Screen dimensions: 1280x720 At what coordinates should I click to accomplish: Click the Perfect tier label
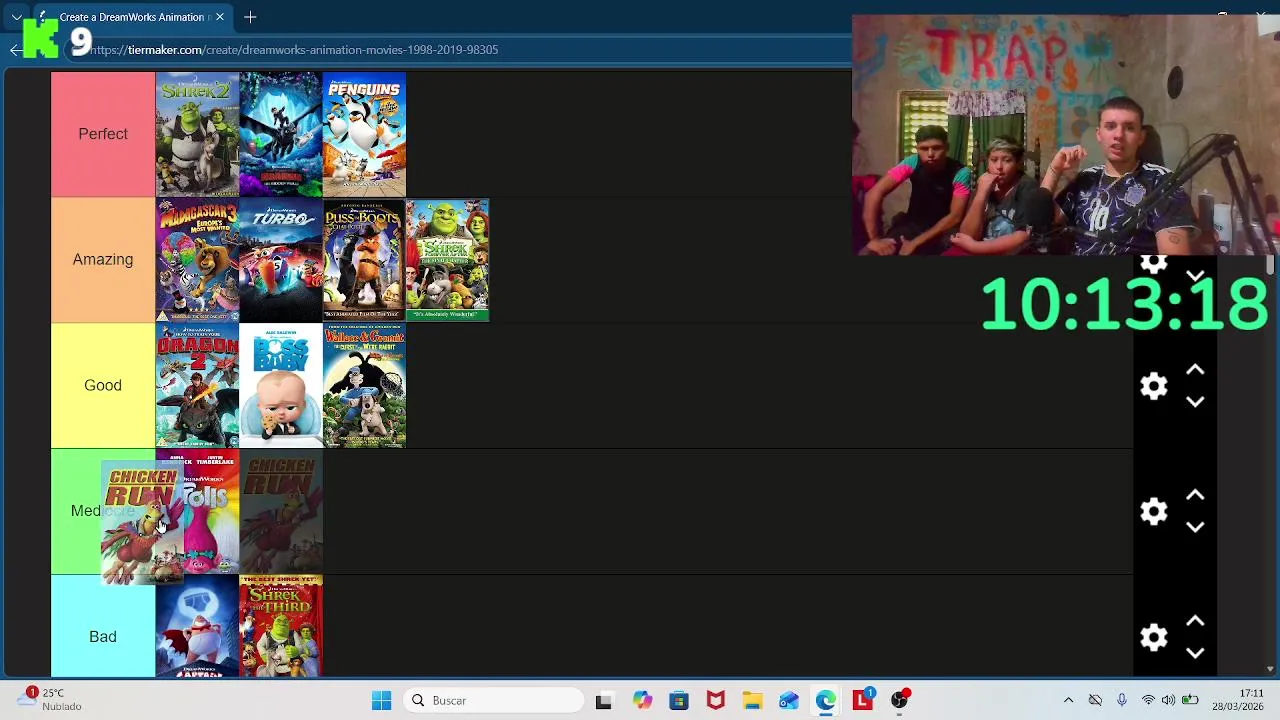click(x=103, y=134)
